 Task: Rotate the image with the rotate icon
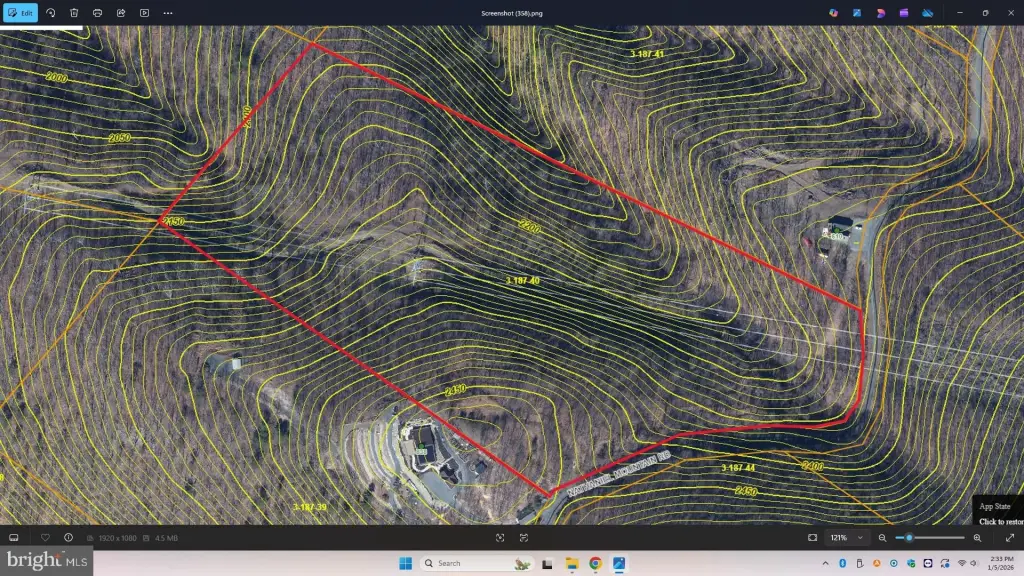(51, 13)
